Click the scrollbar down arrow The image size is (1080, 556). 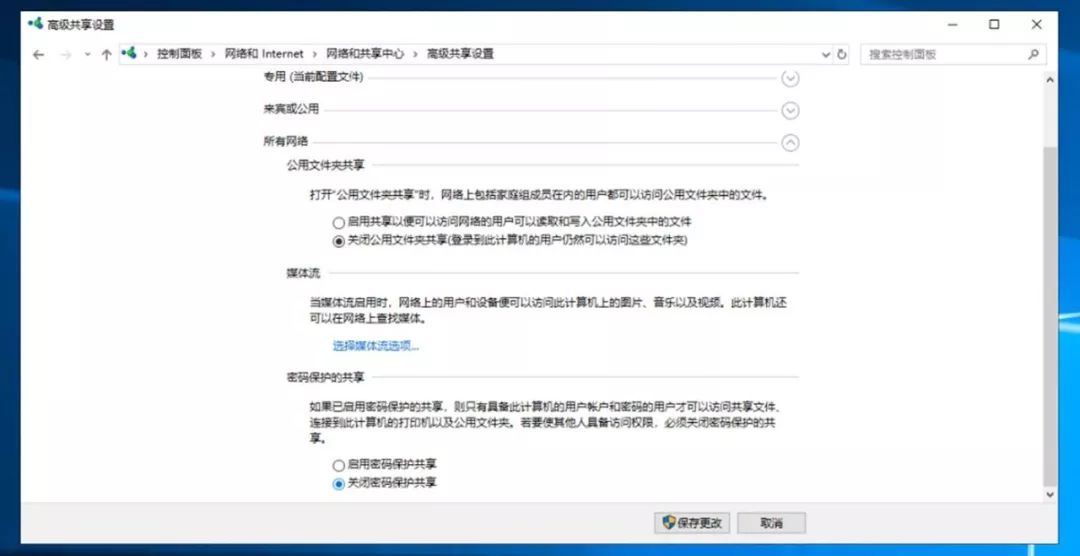[1050, 495]
